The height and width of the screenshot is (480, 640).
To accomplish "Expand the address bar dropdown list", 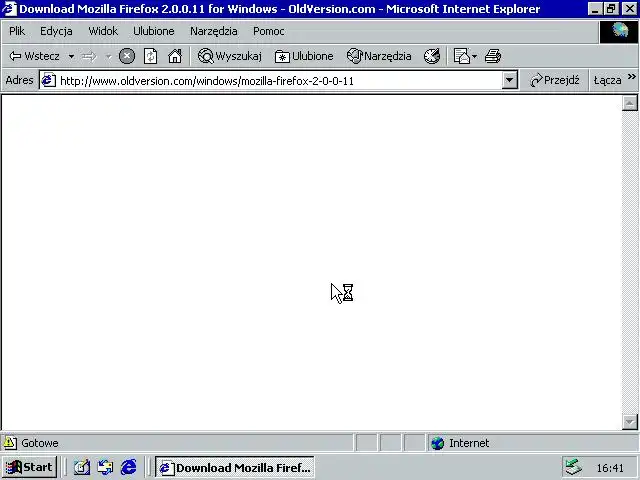I will click(x=509, y=80).
